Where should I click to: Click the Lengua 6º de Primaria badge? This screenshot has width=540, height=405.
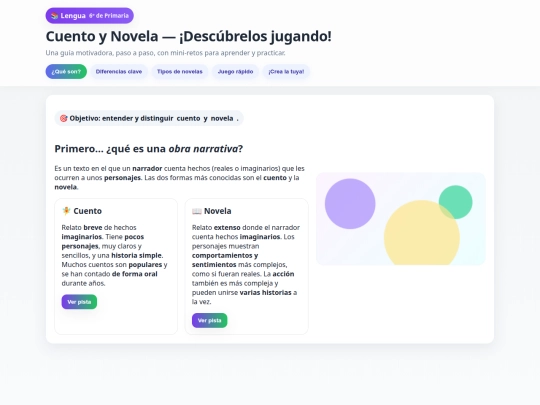[x=90, y=15]
